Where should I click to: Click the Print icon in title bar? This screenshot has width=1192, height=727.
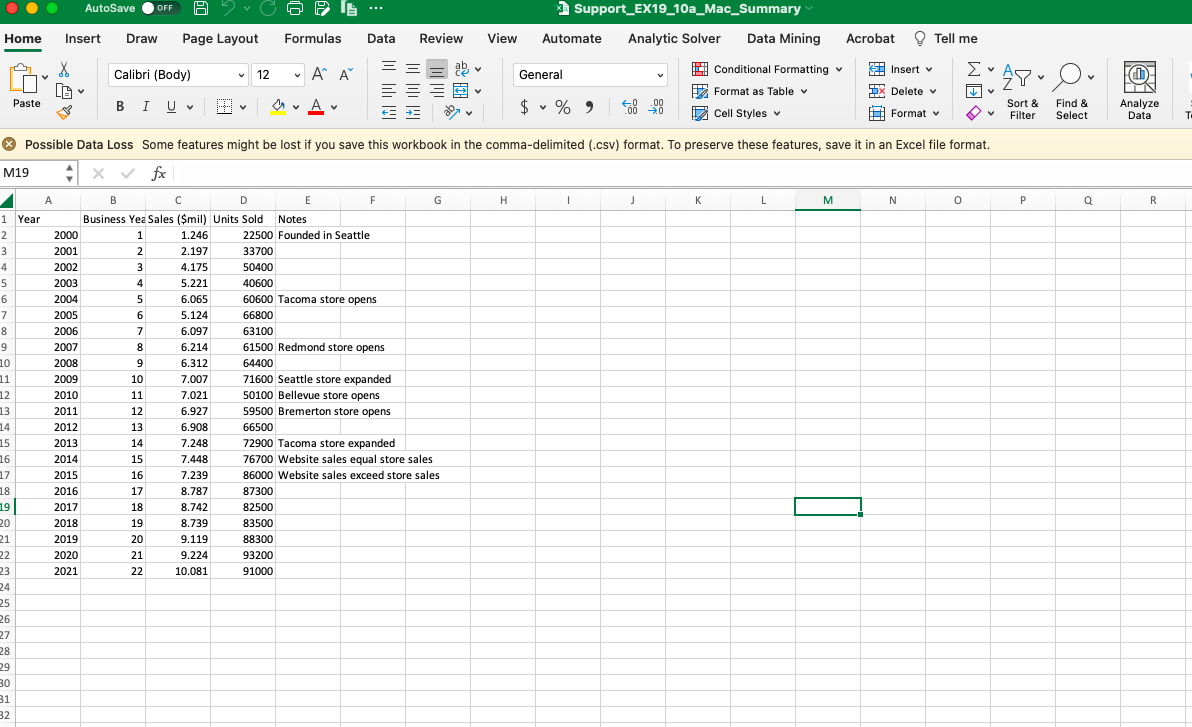pos(296,9)
